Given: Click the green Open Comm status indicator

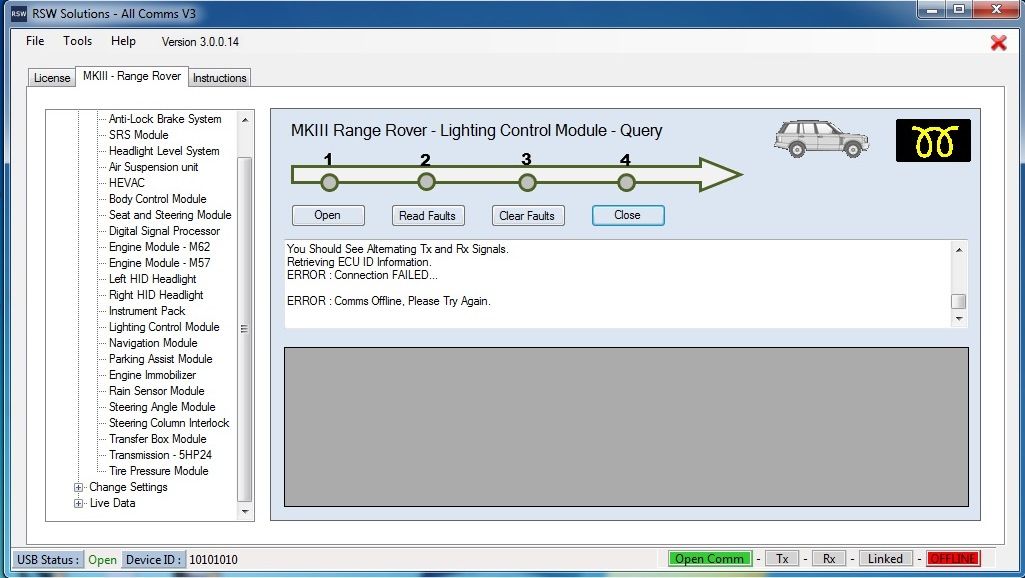Looking at the screenshot, I should tap(710, 559).
